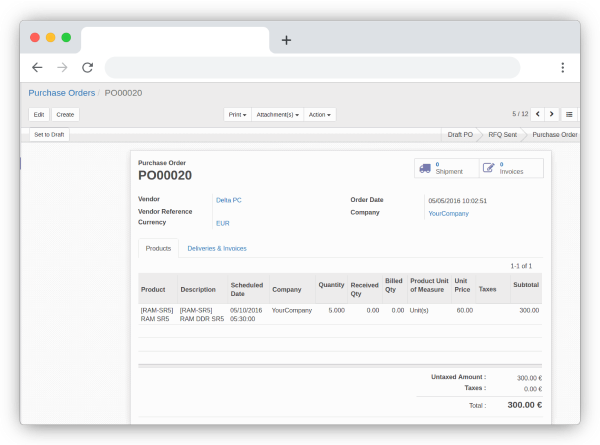Reload the page with the refresh icon
Viewport: 600px width, 445px height.
tap(88, 68)
